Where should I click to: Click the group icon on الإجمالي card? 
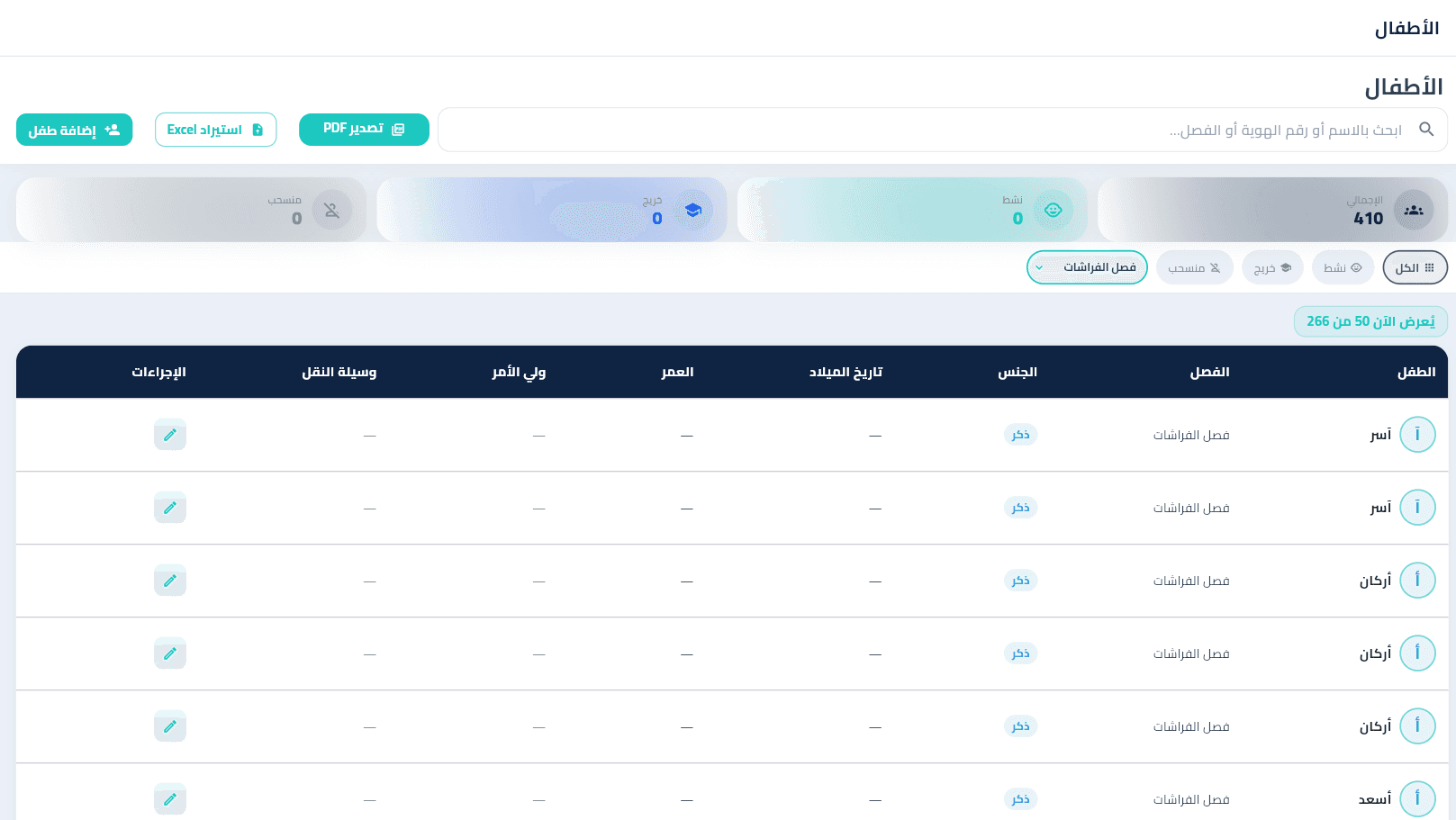(x=1414, y=210)
